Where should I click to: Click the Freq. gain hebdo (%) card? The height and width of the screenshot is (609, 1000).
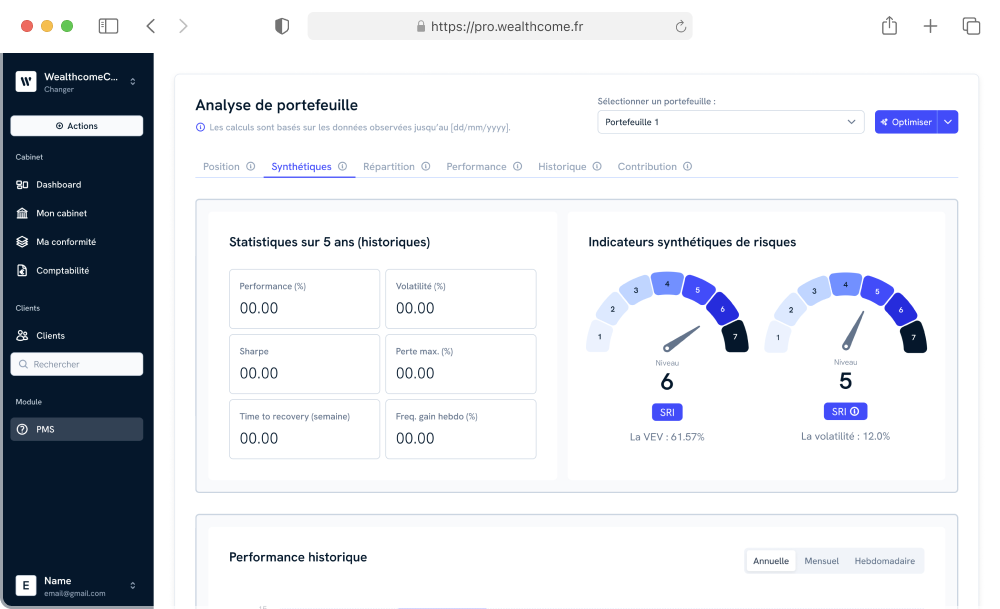460,429
